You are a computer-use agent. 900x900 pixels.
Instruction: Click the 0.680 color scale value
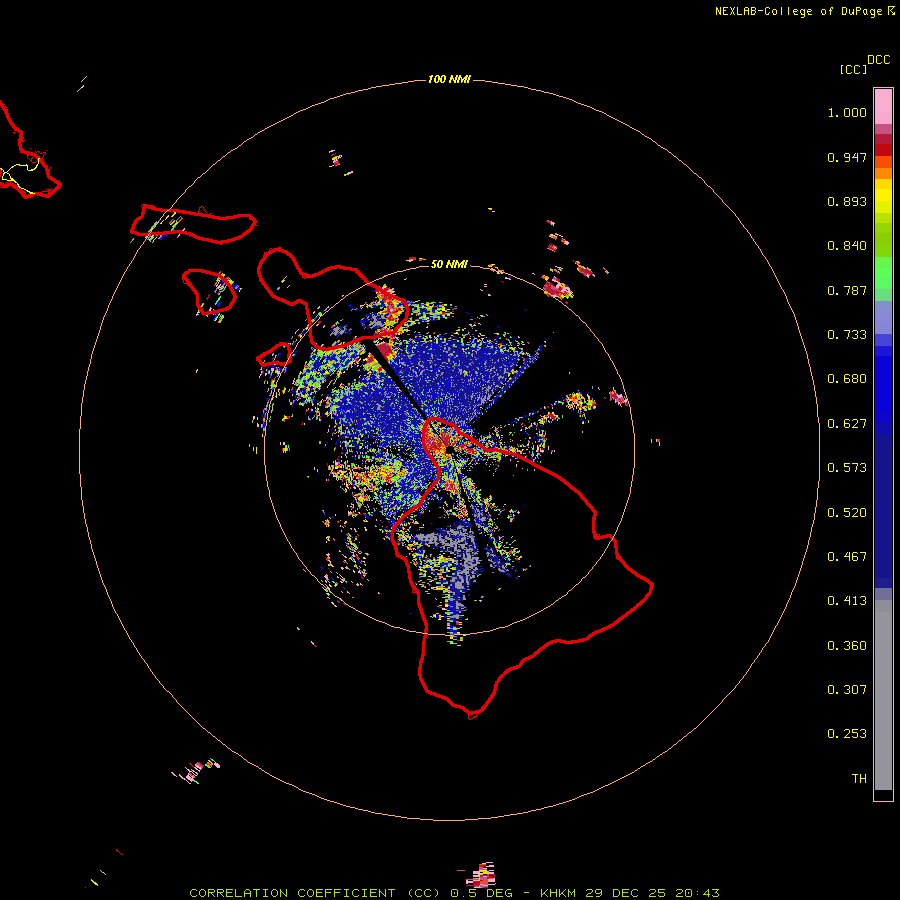pos(847,379)
